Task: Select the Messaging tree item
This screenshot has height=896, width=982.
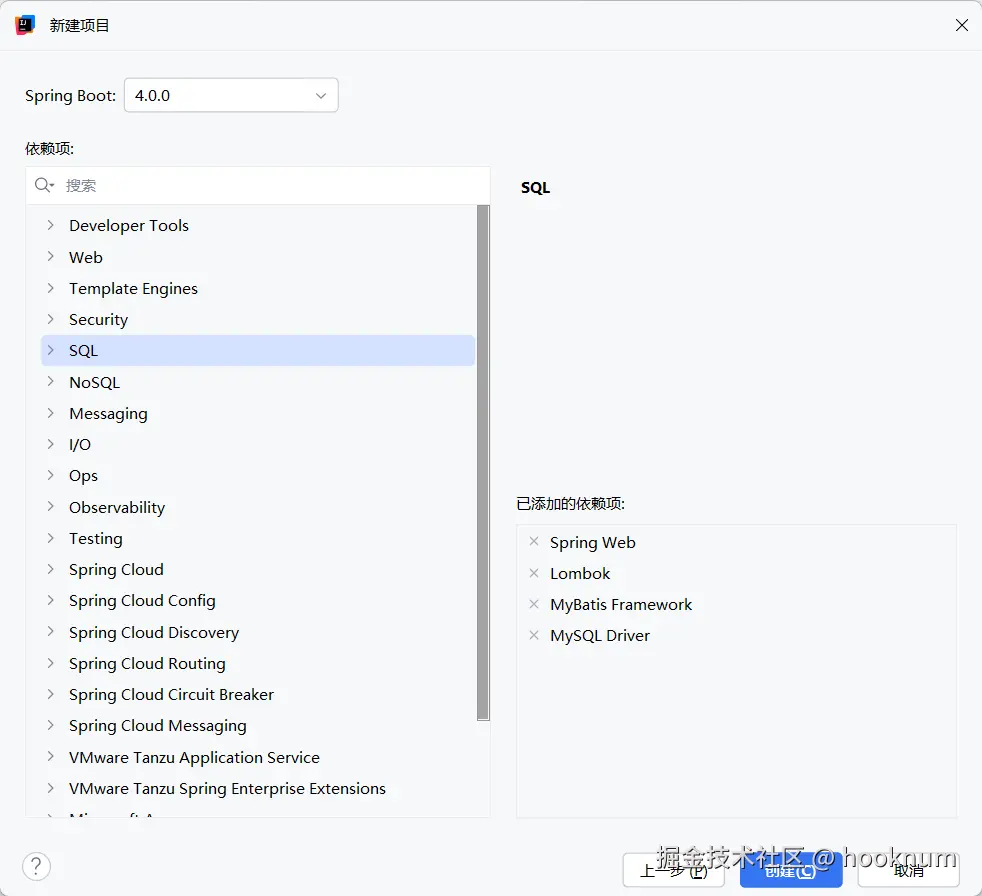Action: point(108,414)
